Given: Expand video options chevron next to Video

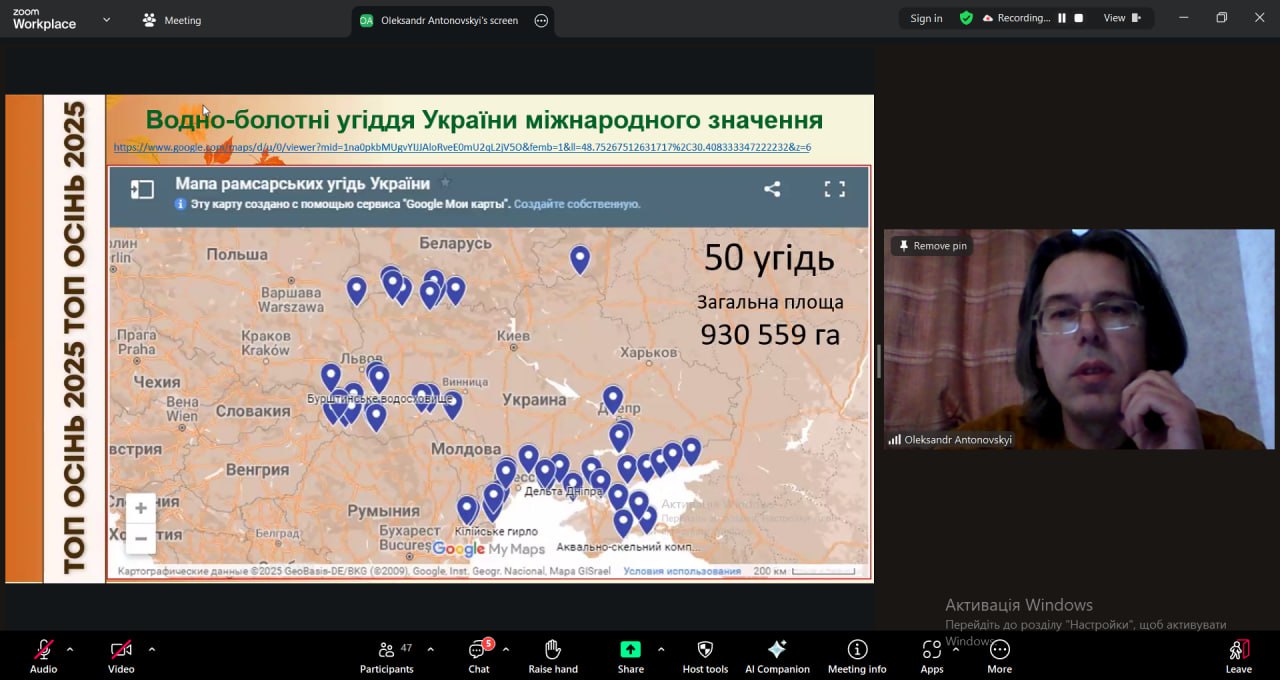Looking at the screenshot, I should 152,649.
